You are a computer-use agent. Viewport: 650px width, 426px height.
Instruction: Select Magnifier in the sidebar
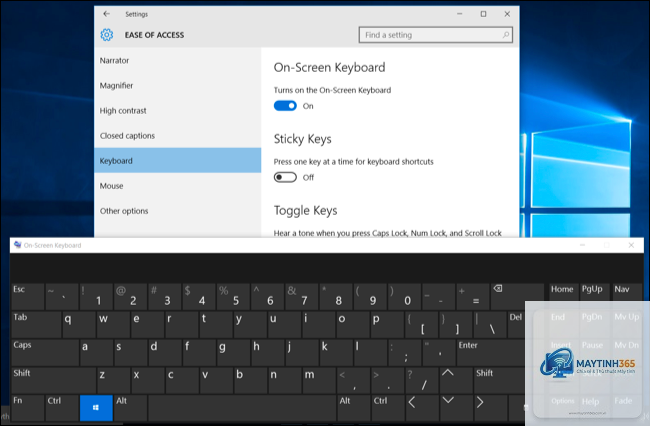[177, 85]
